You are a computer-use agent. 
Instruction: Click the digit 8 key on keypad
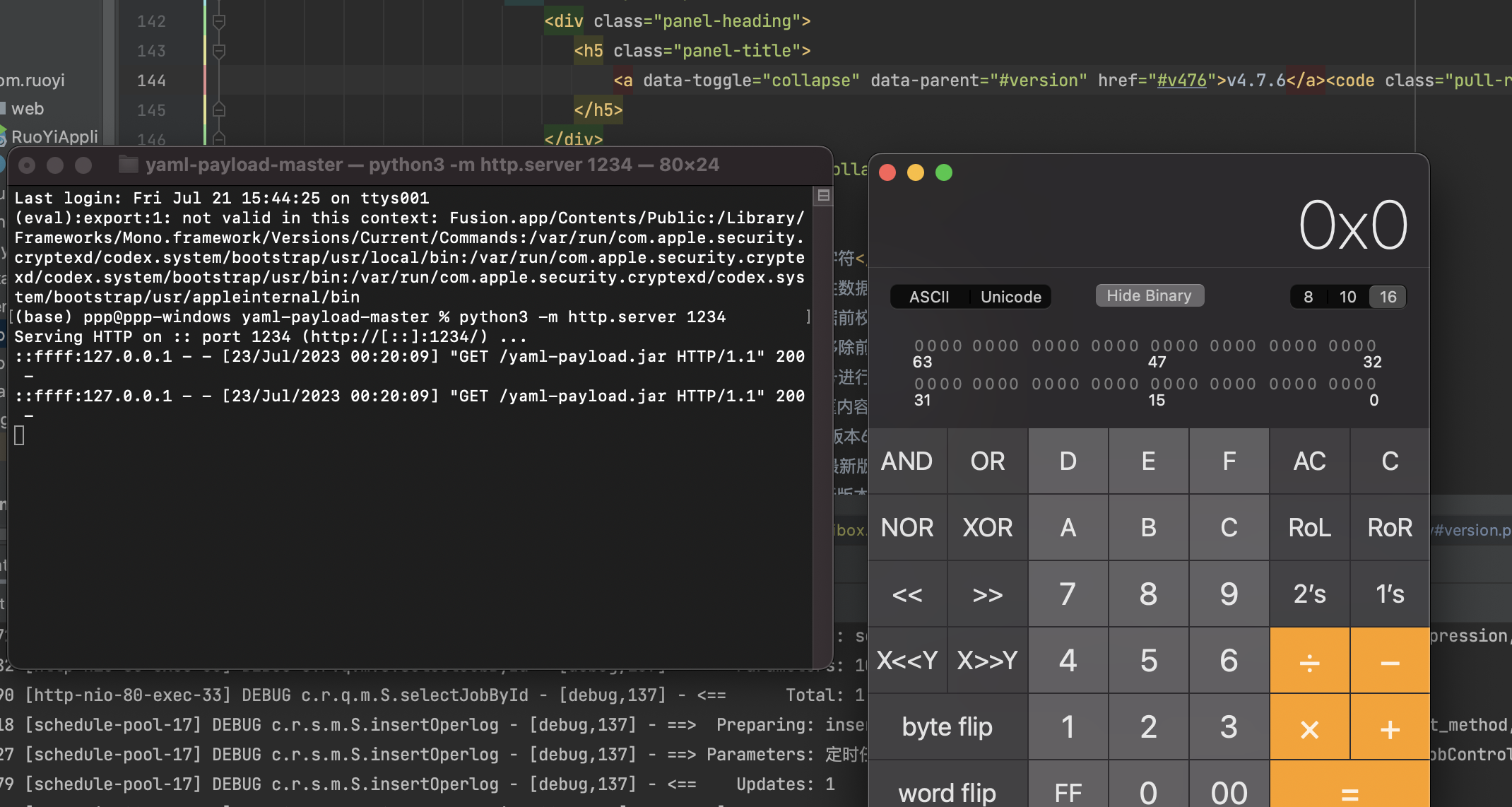(1149, 594)
